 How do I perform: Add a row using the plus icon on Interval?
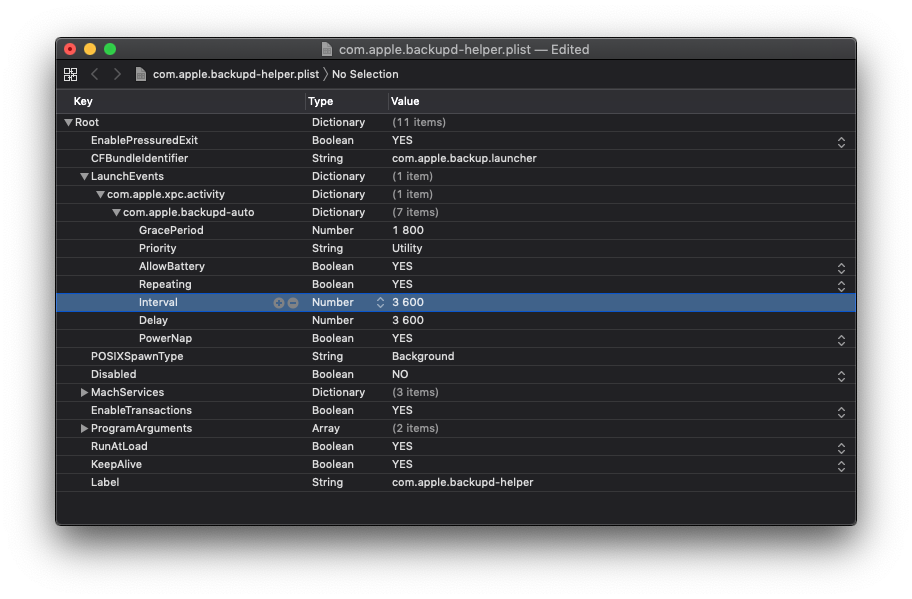coord(279,302)
